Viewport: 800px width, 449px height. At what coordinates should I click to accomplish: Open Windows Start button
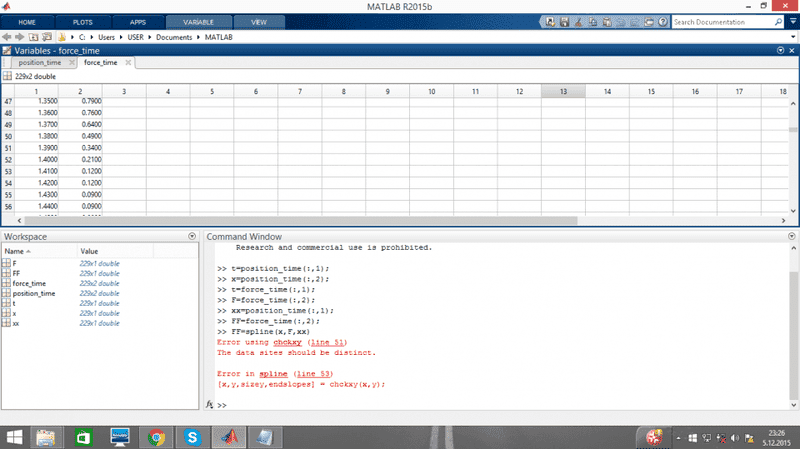click(x=14, y=437)
